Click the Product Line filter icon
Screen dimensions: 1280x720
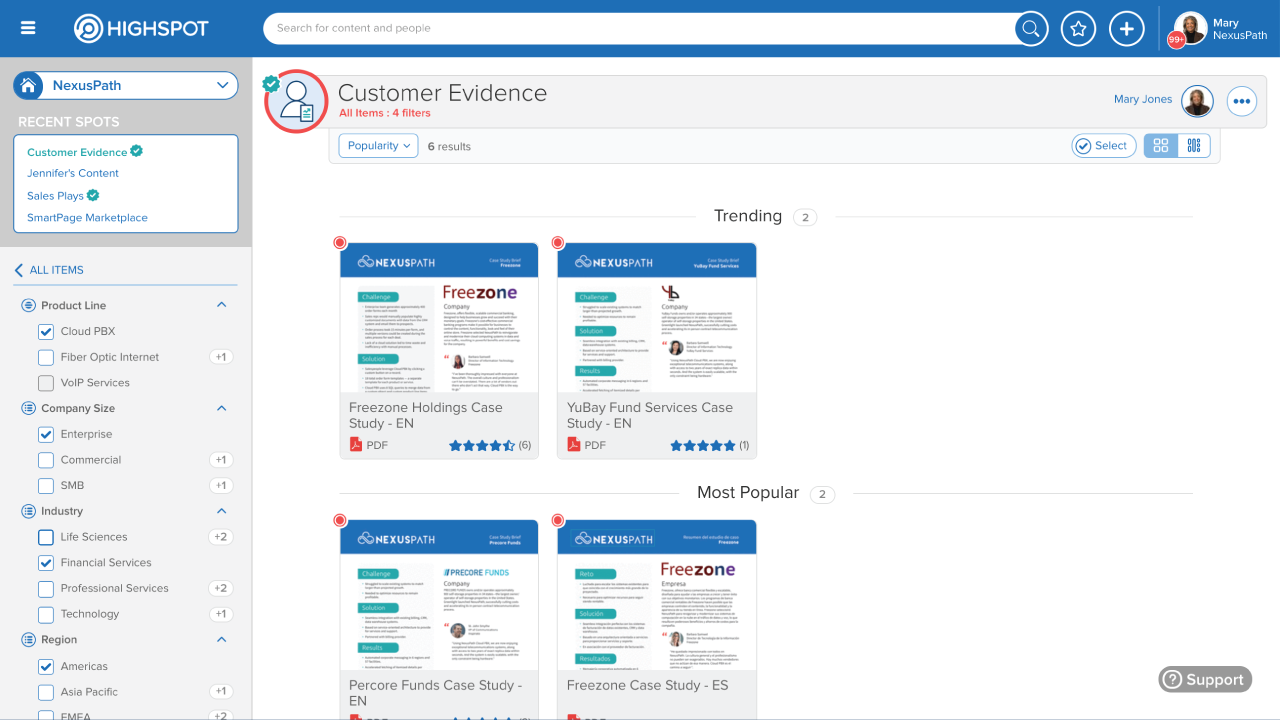tap(28, 305)
